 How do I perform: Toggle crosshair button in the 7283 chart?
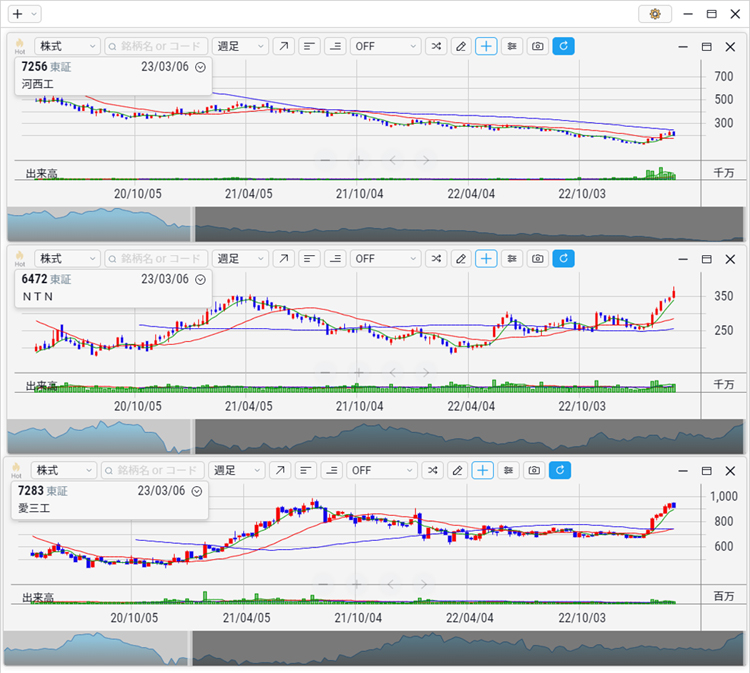tap(483, 470)
